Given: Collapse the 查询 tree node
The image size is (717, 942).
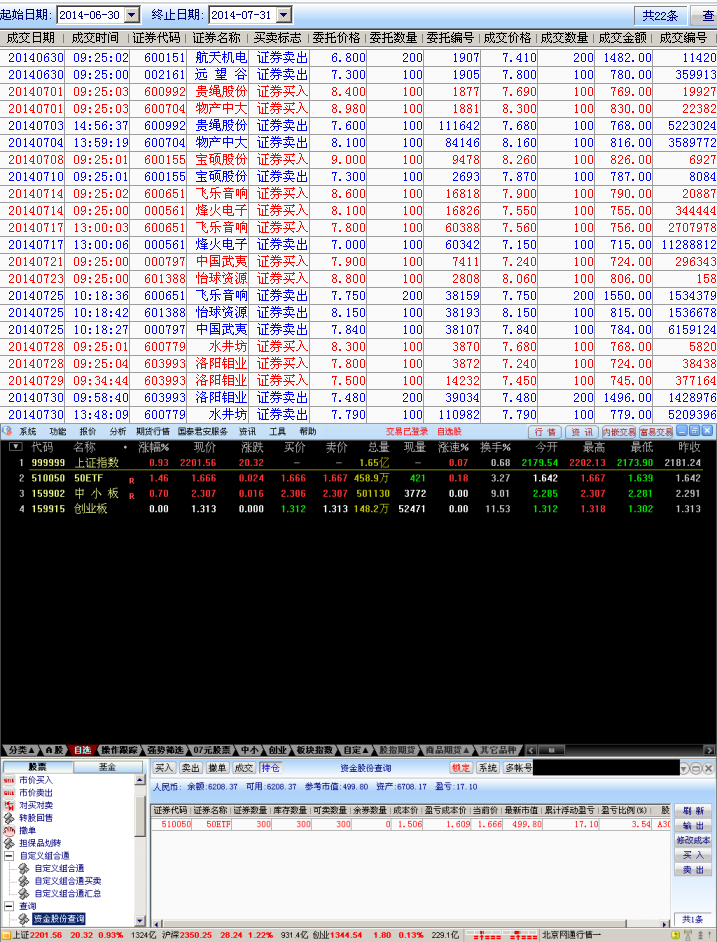Looking at the screenshot, I should tap(9, 906).
